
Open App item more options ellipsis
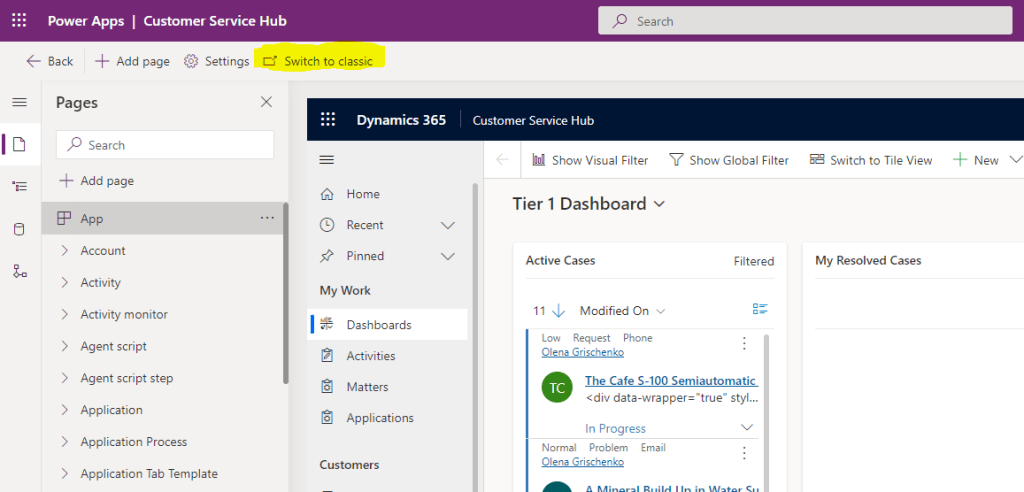(267, 218)
